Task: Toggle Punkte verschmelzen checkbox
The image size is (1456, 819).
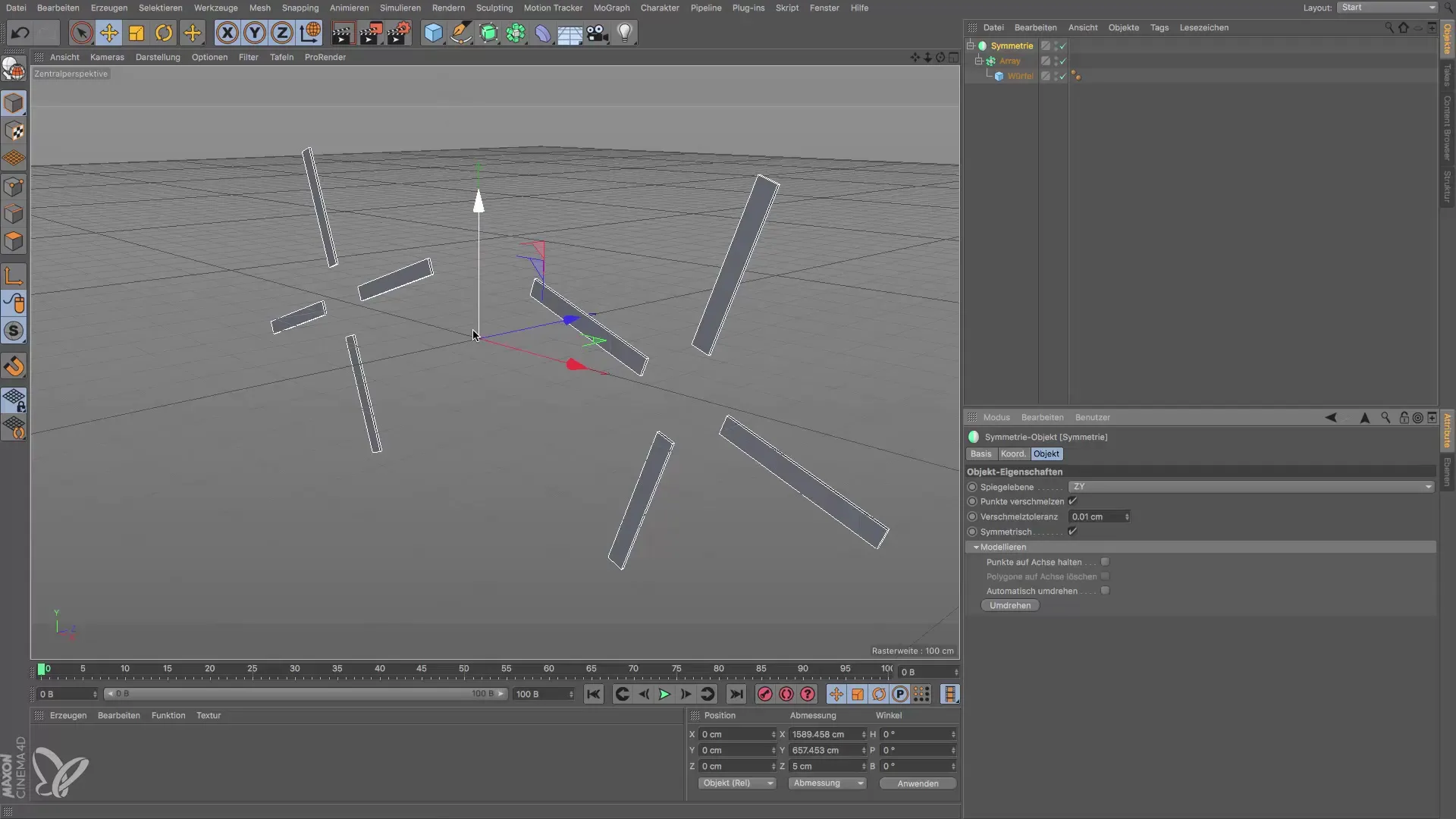Action: tap(1072, 501)
